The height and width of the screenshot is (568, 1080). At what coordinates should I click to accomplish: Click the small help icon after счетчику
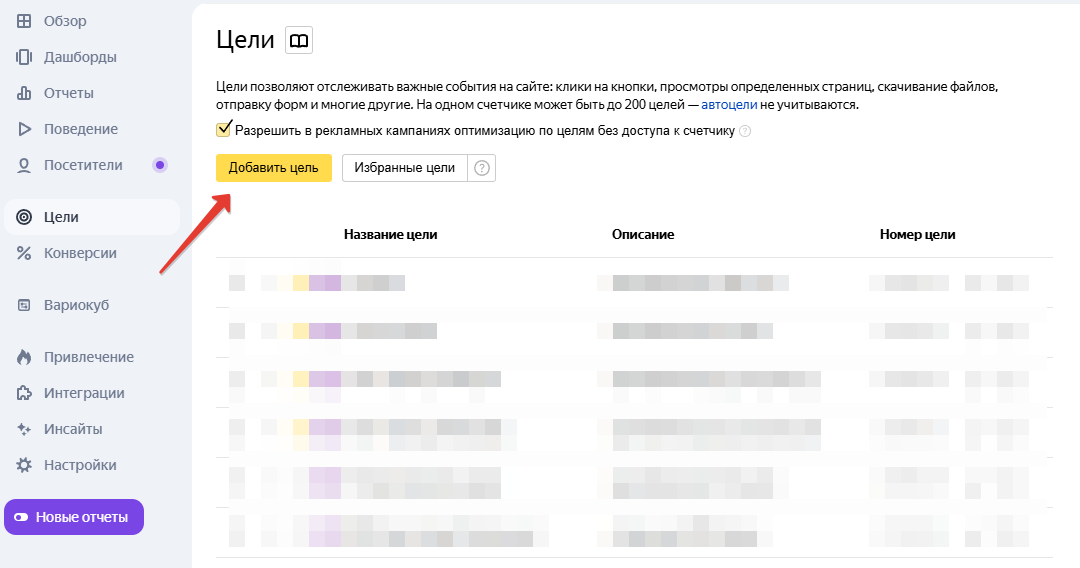click(745, 131)
